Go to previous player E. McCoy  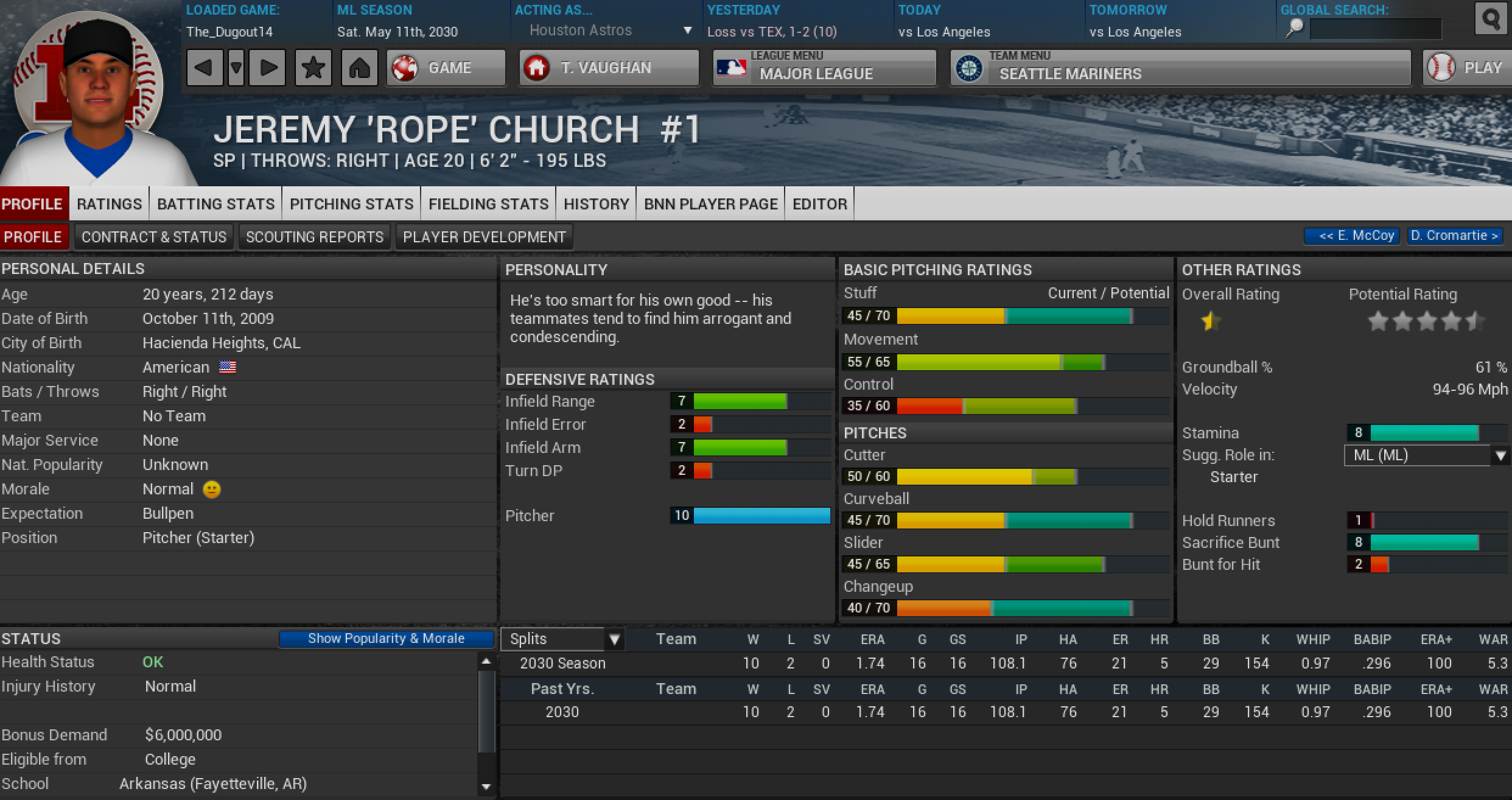click(x=1351, y=236)
